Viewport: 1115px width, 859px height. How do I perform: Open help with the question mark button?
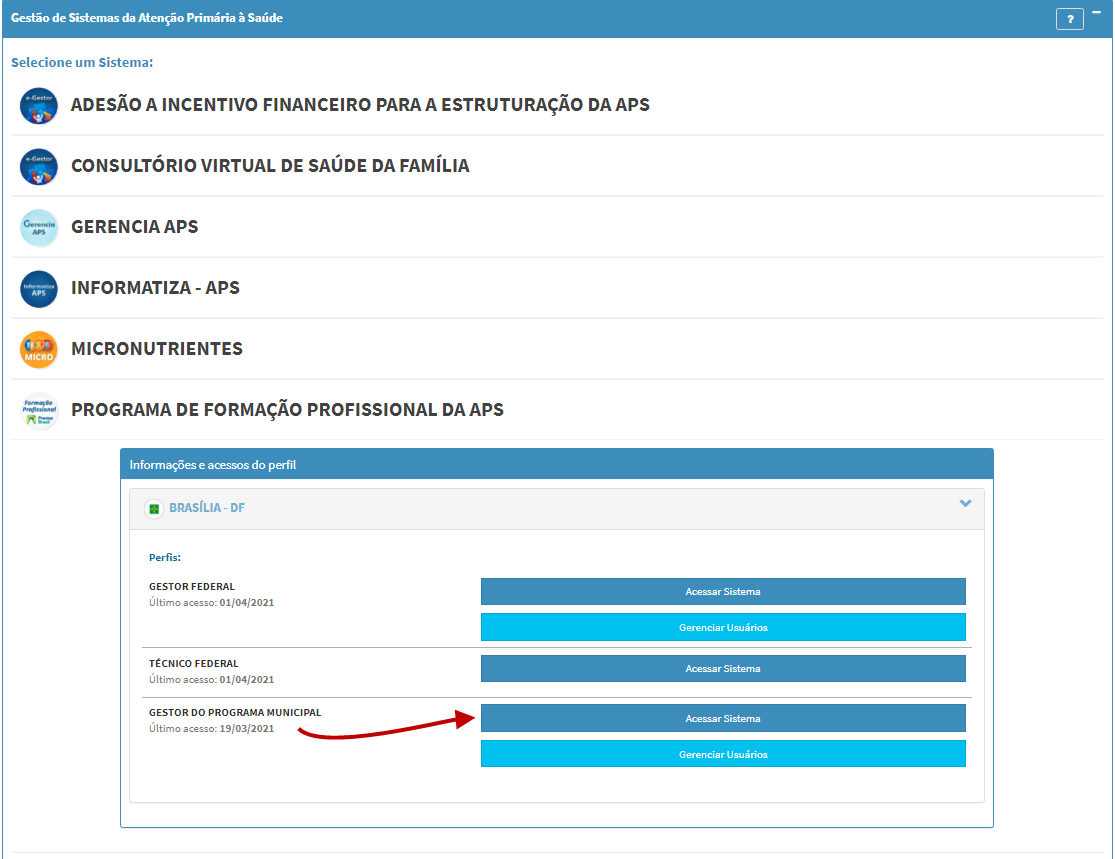tap(1069, 19)
